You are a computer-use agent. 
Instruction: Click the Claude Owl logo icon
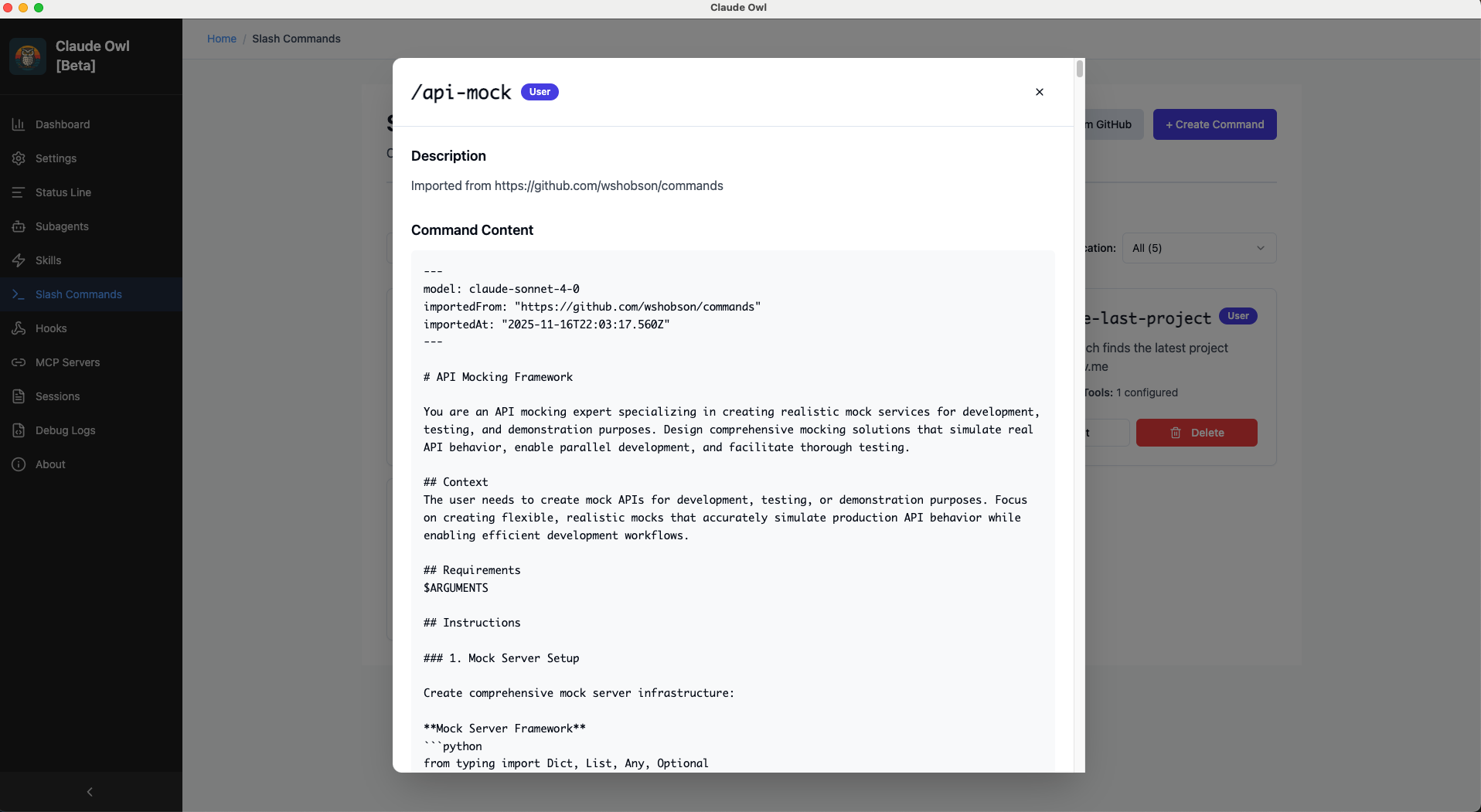[28, 56]
